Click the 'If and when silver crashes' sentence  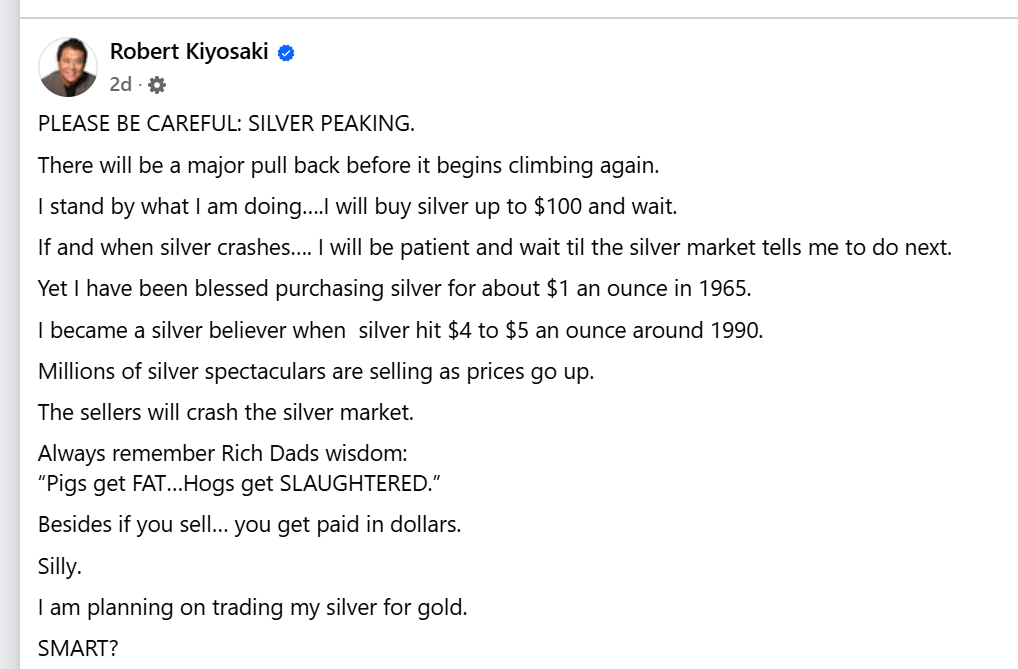tap(494, 248)
